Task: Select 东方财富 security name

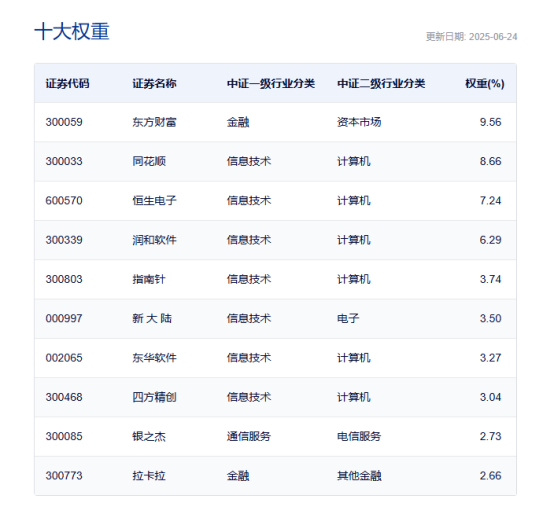Action: [x=154, y=122]
